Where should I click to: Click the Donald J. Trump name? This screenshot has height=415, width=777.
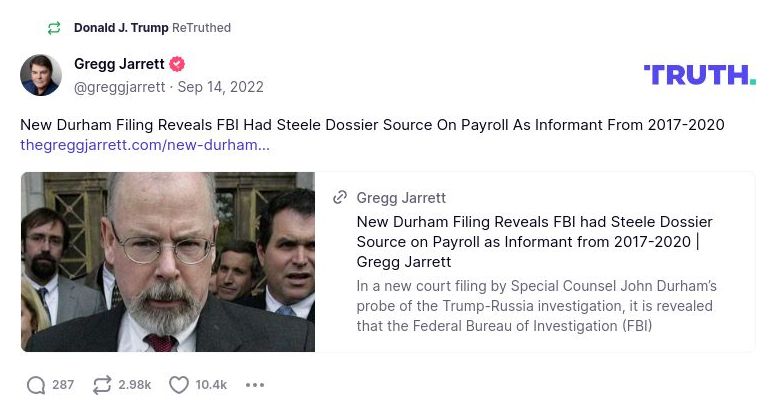(x=121, y=28)
